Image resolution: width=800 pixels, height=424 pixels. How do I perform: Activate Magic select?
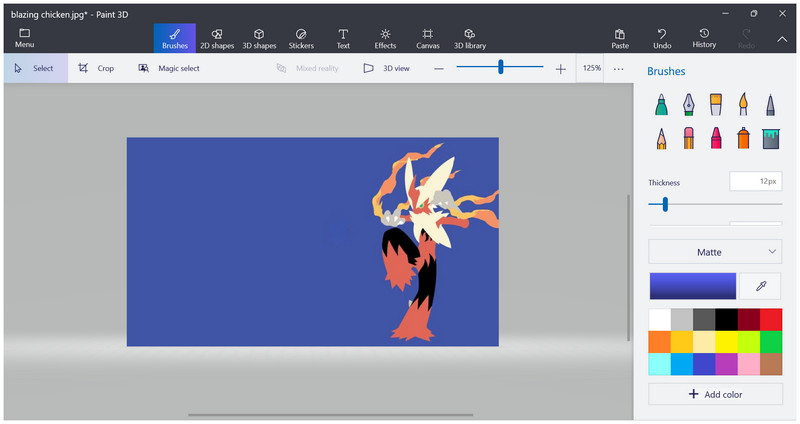tap(169, 68)
